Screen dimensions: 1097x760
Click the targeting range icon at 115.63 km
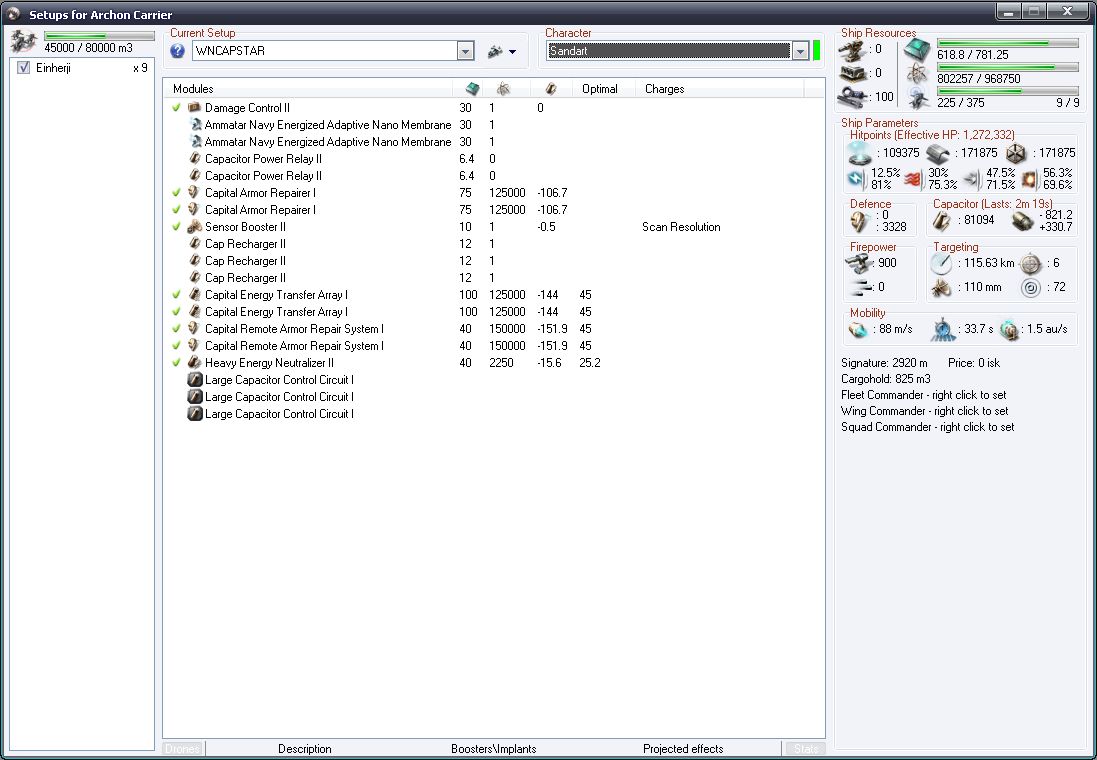coord(942,263)
